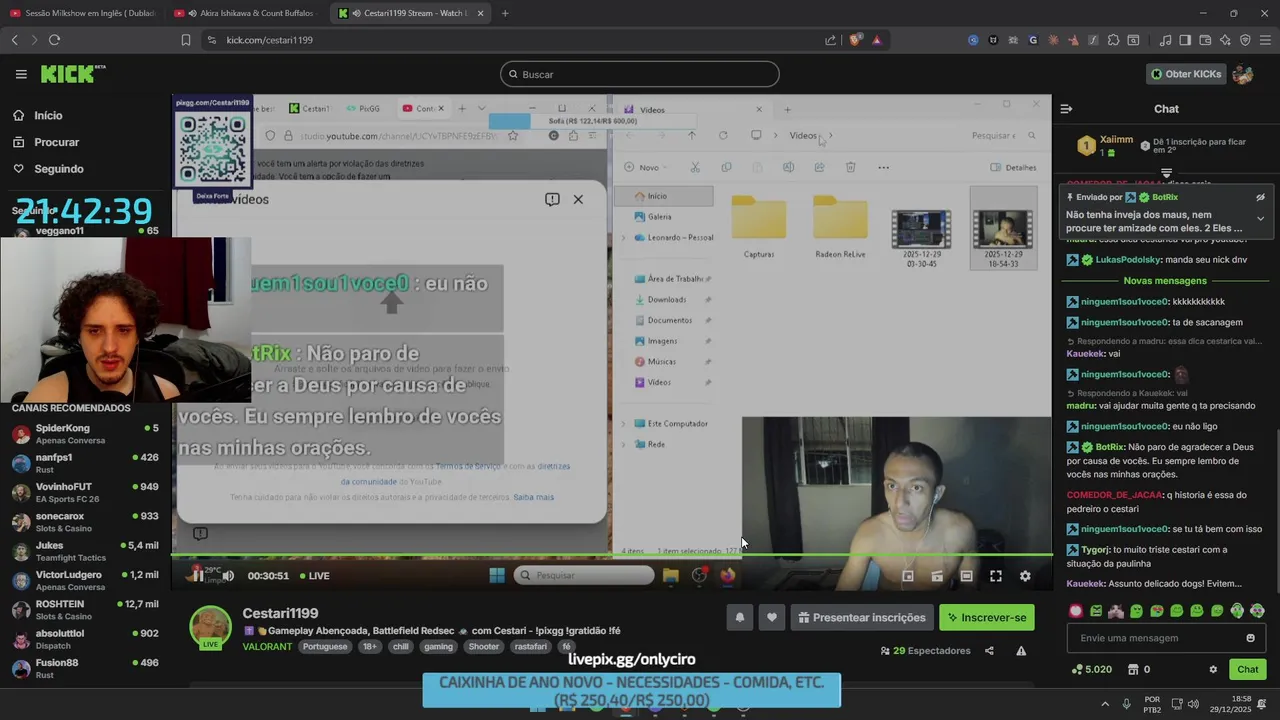
Task: Open the Kick hamburger menu
Action: [21, 74]
